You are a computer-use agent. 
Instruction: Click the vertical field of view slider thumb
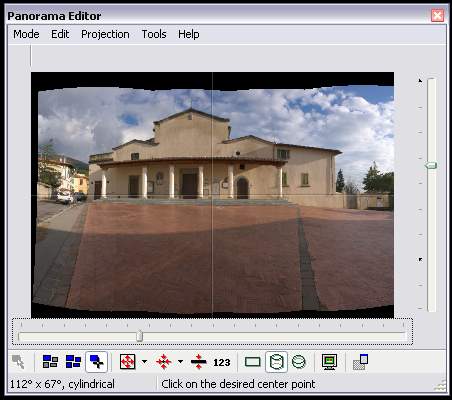pyautogui.click(x=431, y=165)
